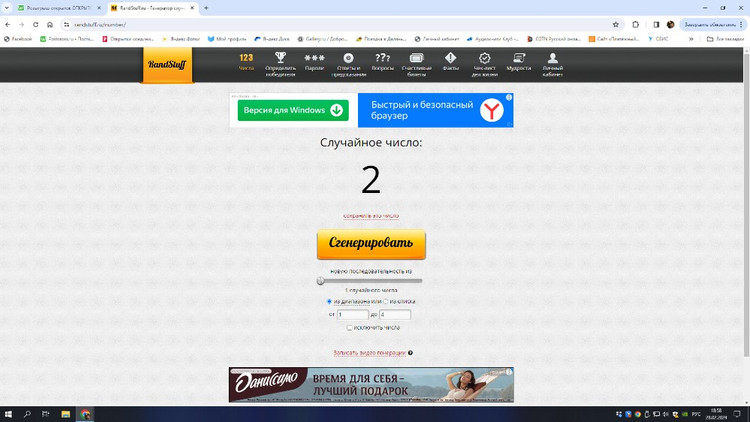Click the 'Записать видео генерации' link
750x422 pixels.
(x=370, y=353)
